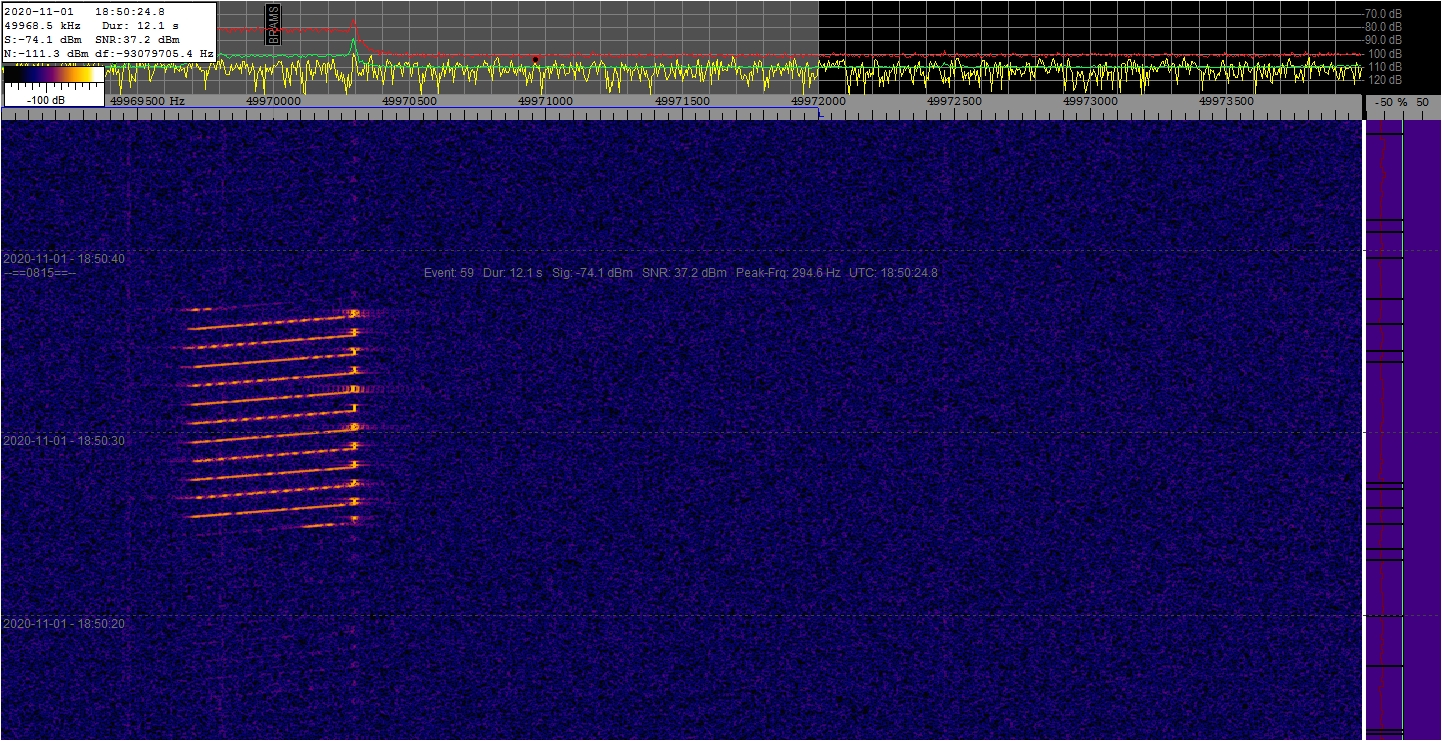Image resolution: width=1442 pixels, height=741 pixels.
Task: Click the 49971000 frequency axis label
Action: [545, 101]
